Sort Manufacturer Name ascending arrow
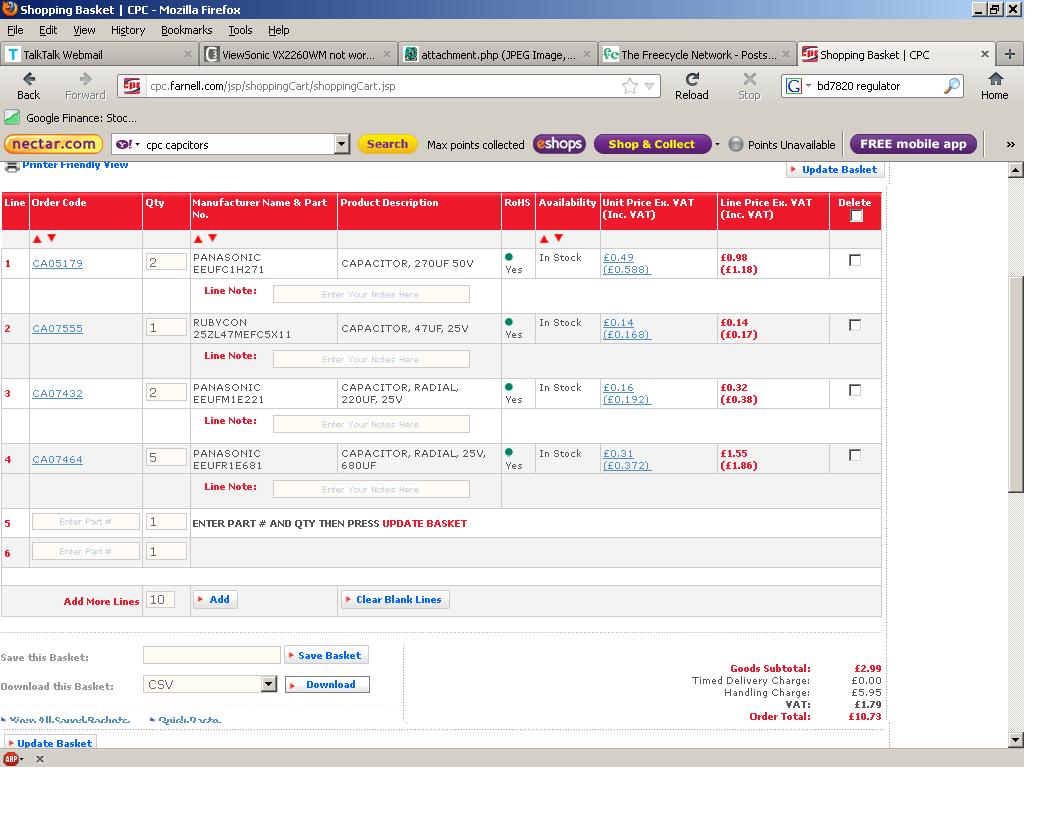The width and height of the screenshot is (1051, 817). 198,239
